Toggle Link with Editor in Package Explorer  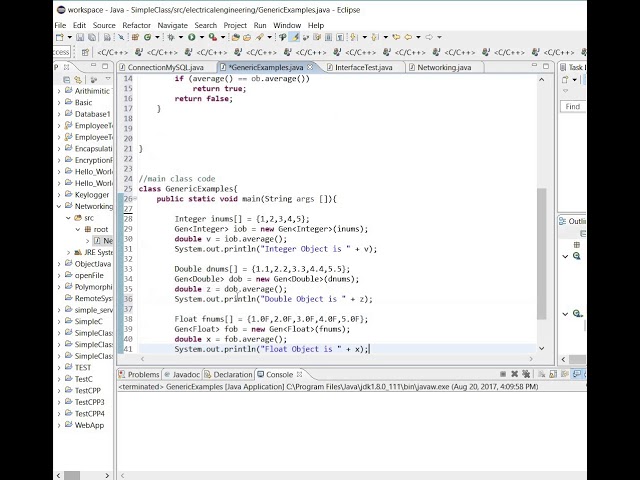78,79
